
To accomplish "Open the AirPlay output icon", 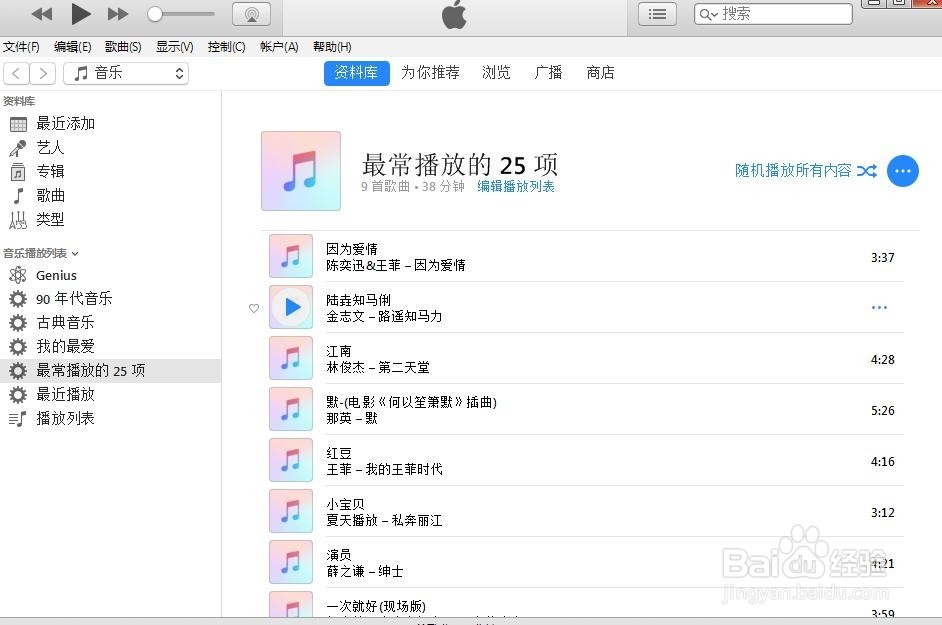I will pyautogui.click(x=251, y=14).
